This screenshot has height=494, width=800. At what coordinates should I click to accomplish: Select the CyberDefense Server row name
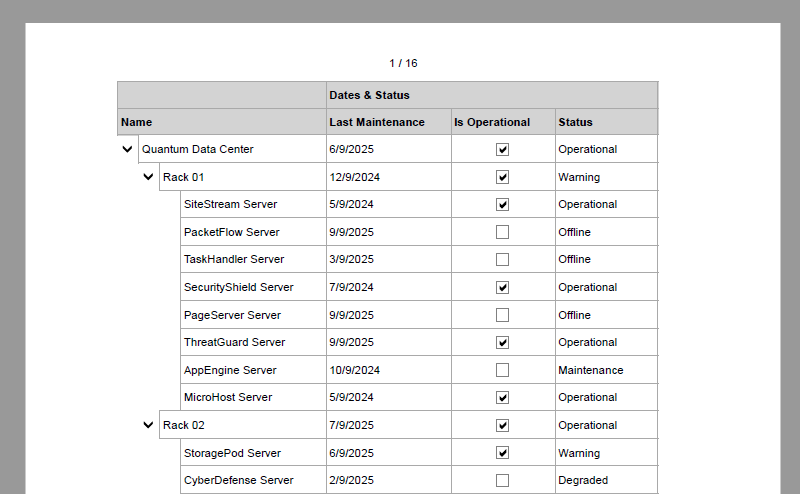point(253,480)
